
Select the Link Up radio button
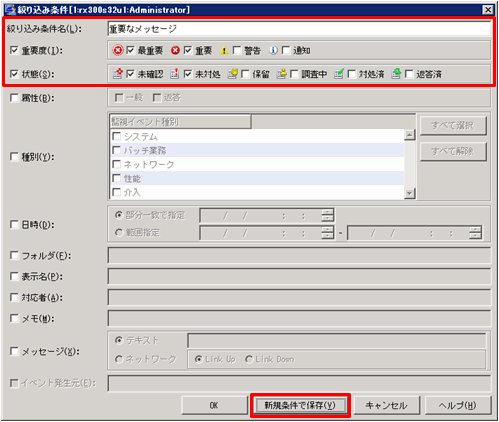198,359
